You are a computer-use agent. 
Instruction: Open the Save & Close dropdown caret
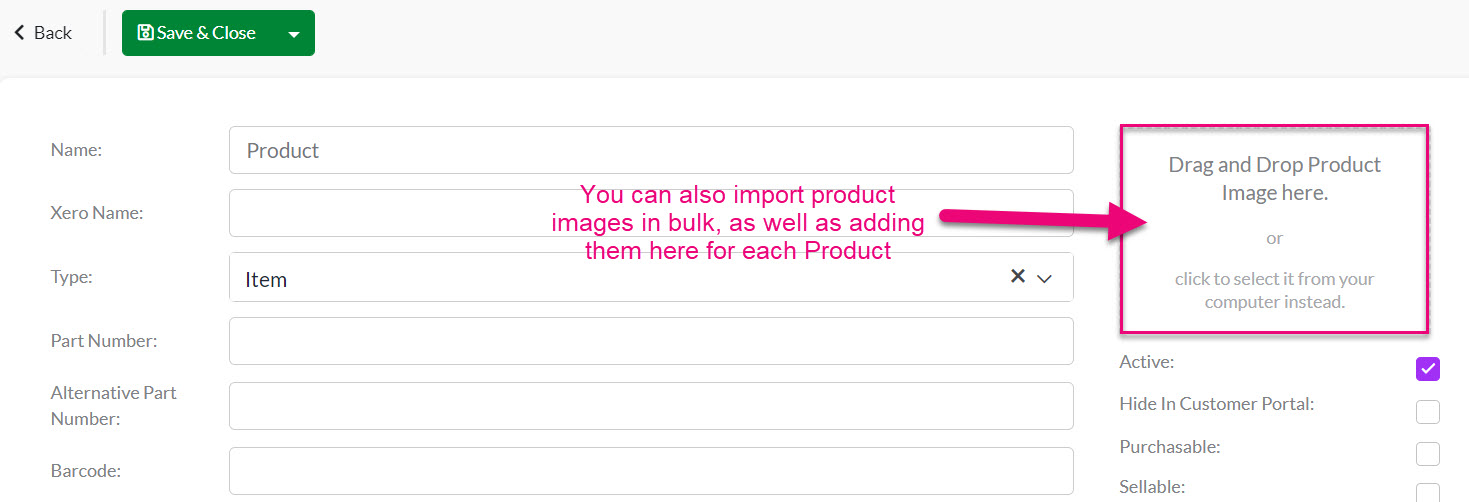tap(293, 34)
